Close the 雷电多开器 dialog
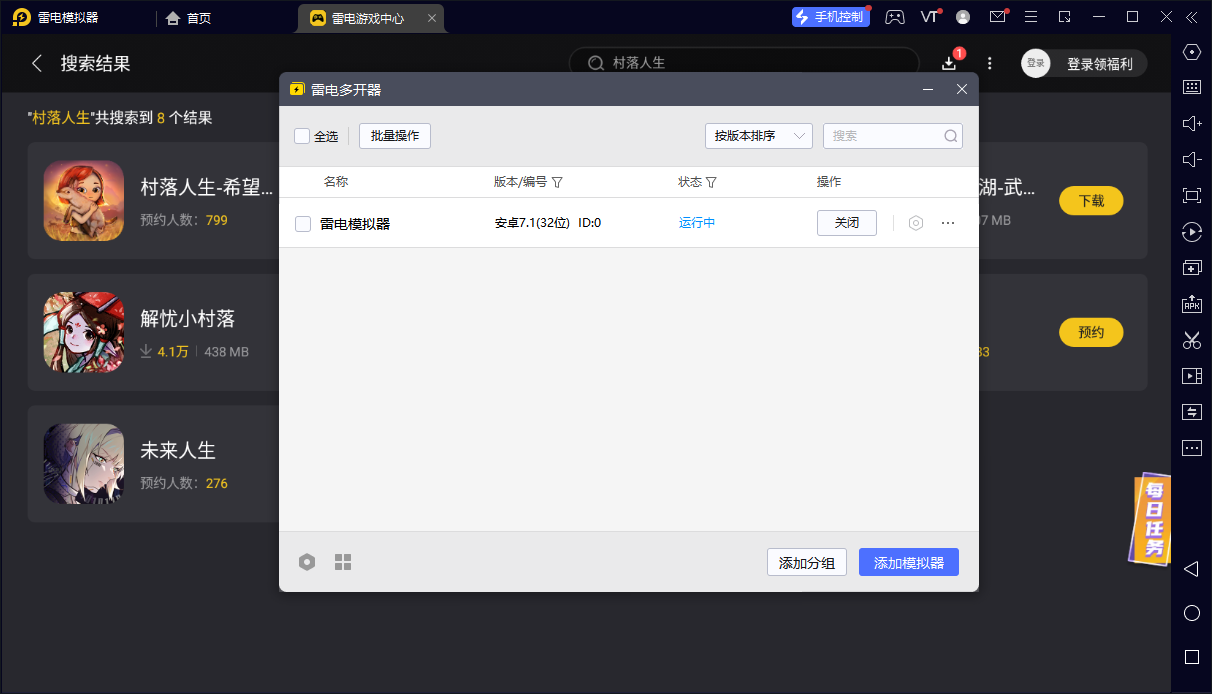The image size is (1212, 694). (962, 89)
